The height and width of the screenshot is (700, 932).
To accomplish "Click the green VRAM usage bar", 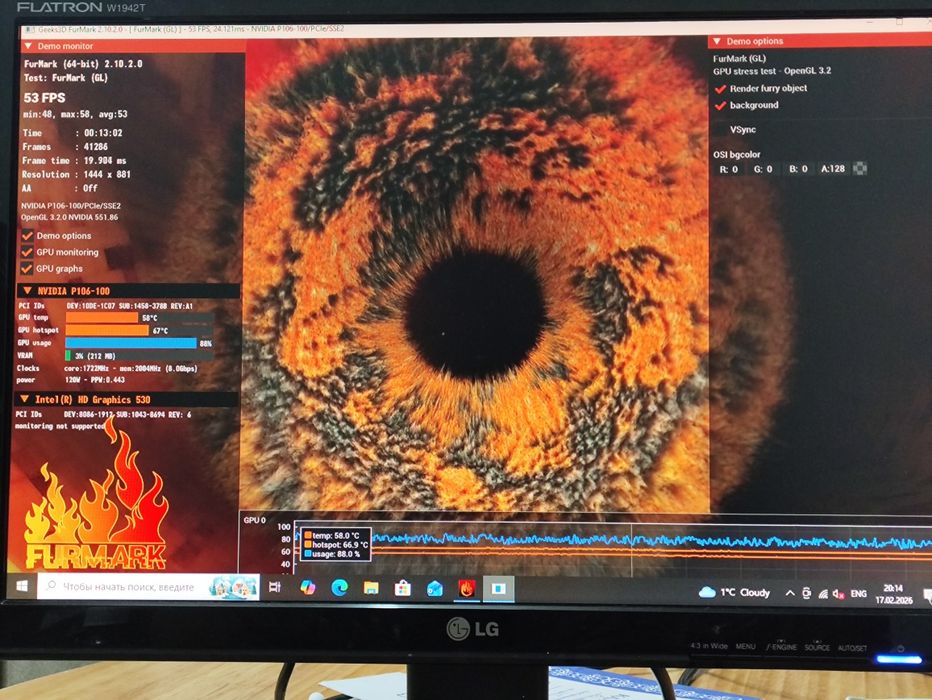I will point(68,355).
